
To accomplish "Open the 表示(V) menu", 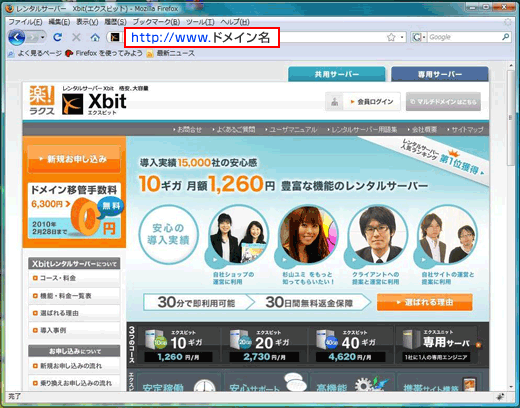I will 87,22.
